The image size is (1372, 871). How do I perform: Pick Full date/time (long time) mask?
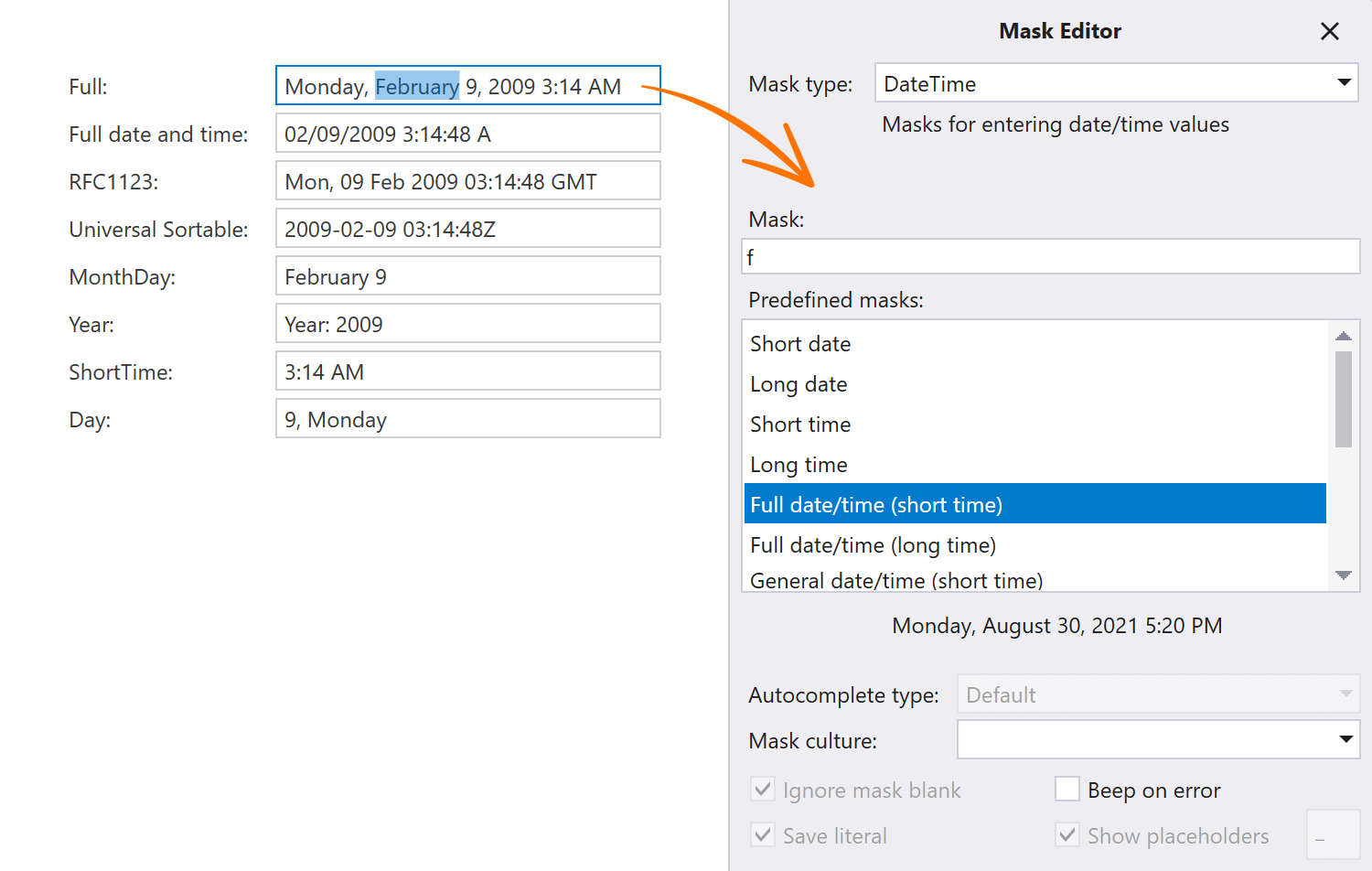pos(873,545)
